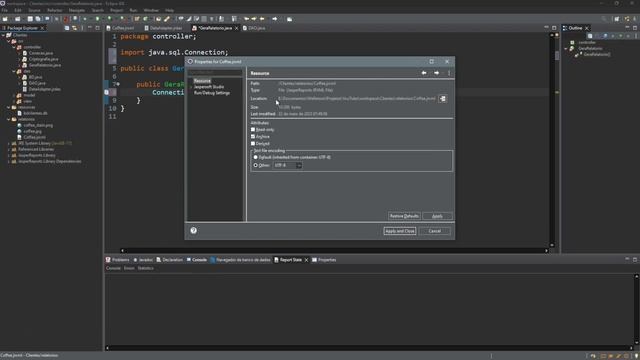Click Collapse All in Package Explorer toolbar

[x=67, y=28]
